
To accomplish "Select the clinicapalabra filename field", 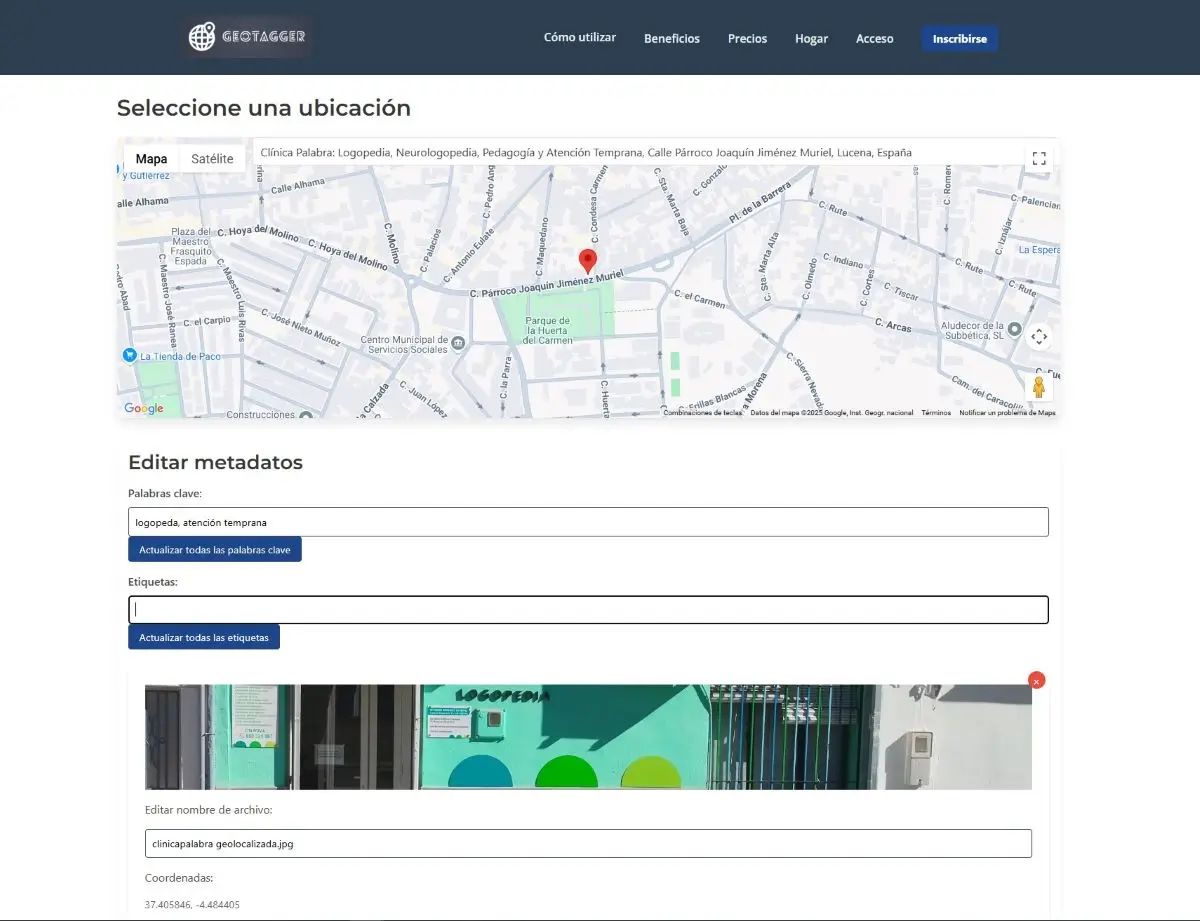I will (588, 843).
